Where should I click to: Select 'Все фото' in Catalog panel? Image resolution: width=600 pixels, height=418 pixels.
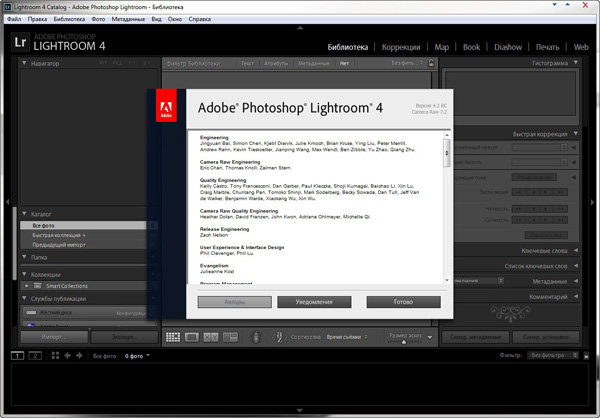(45, 227)
